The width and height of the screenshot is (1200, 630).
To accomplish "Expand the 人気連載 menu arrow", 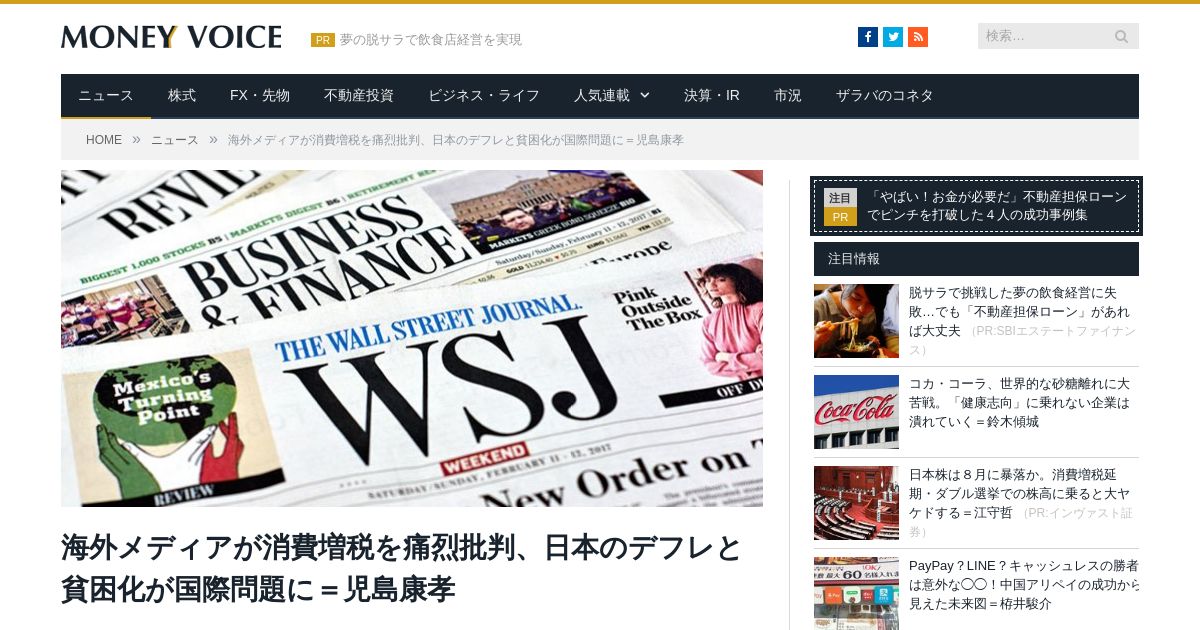I will coord(645,95).
